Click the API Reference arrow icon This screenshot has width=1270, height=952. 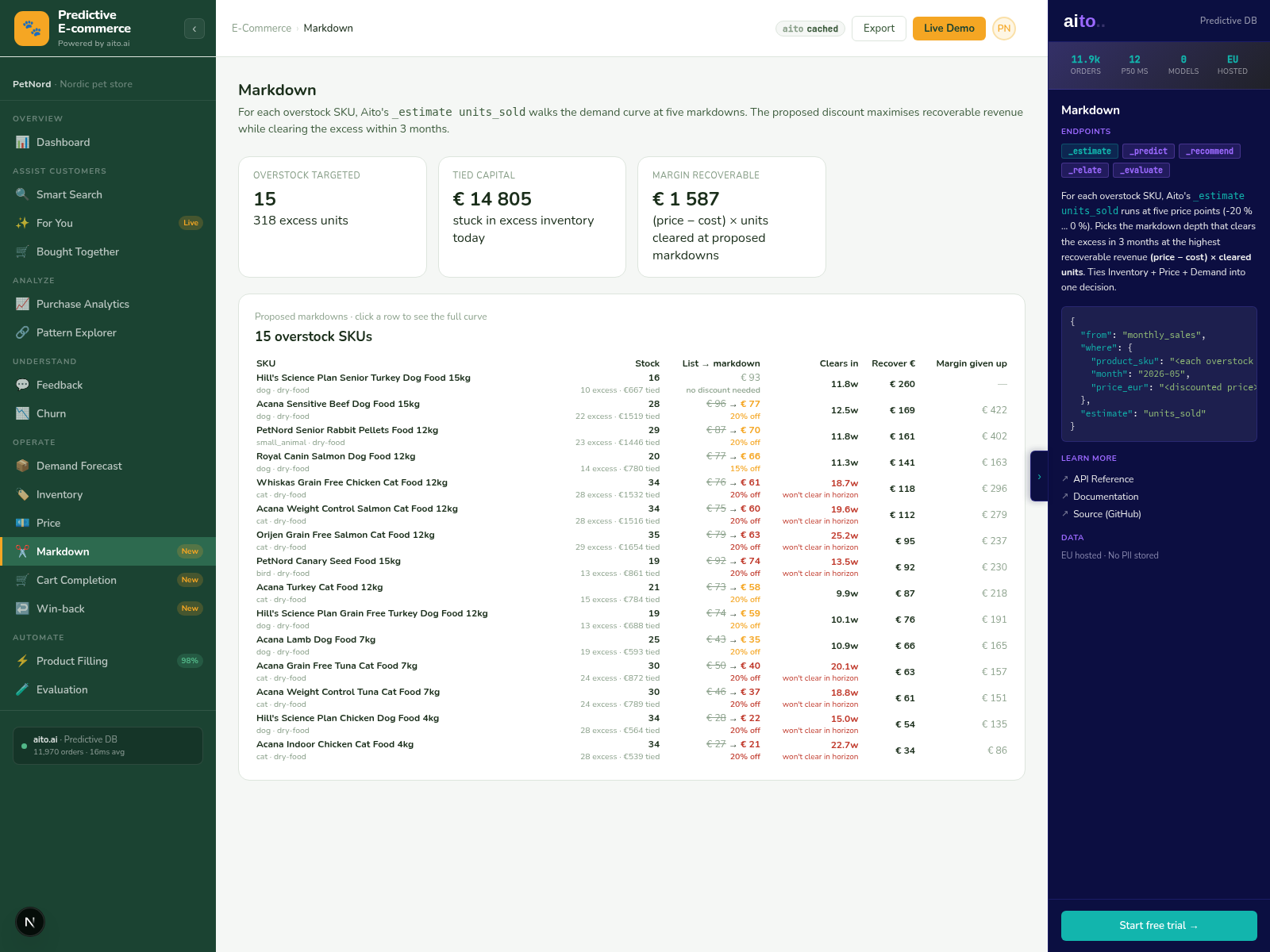click(x=1065, y=479)
